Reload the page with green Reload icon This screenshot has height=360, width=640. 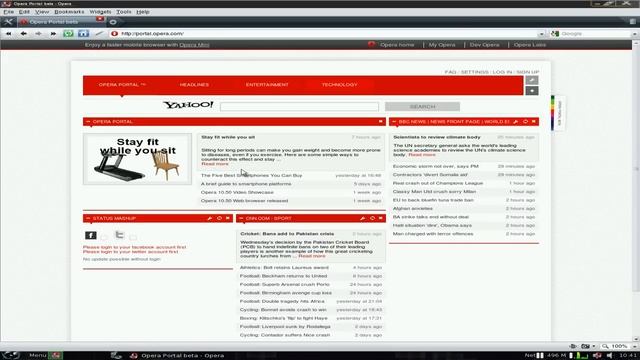click(68, 33)
